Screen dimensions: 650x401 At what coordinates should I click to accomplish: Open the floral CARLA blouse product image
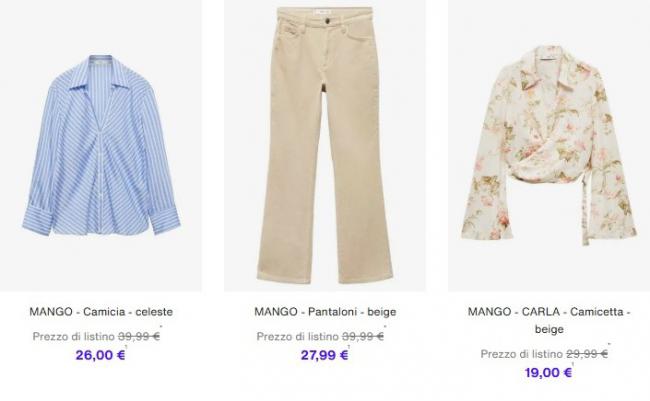pos(549,146)
